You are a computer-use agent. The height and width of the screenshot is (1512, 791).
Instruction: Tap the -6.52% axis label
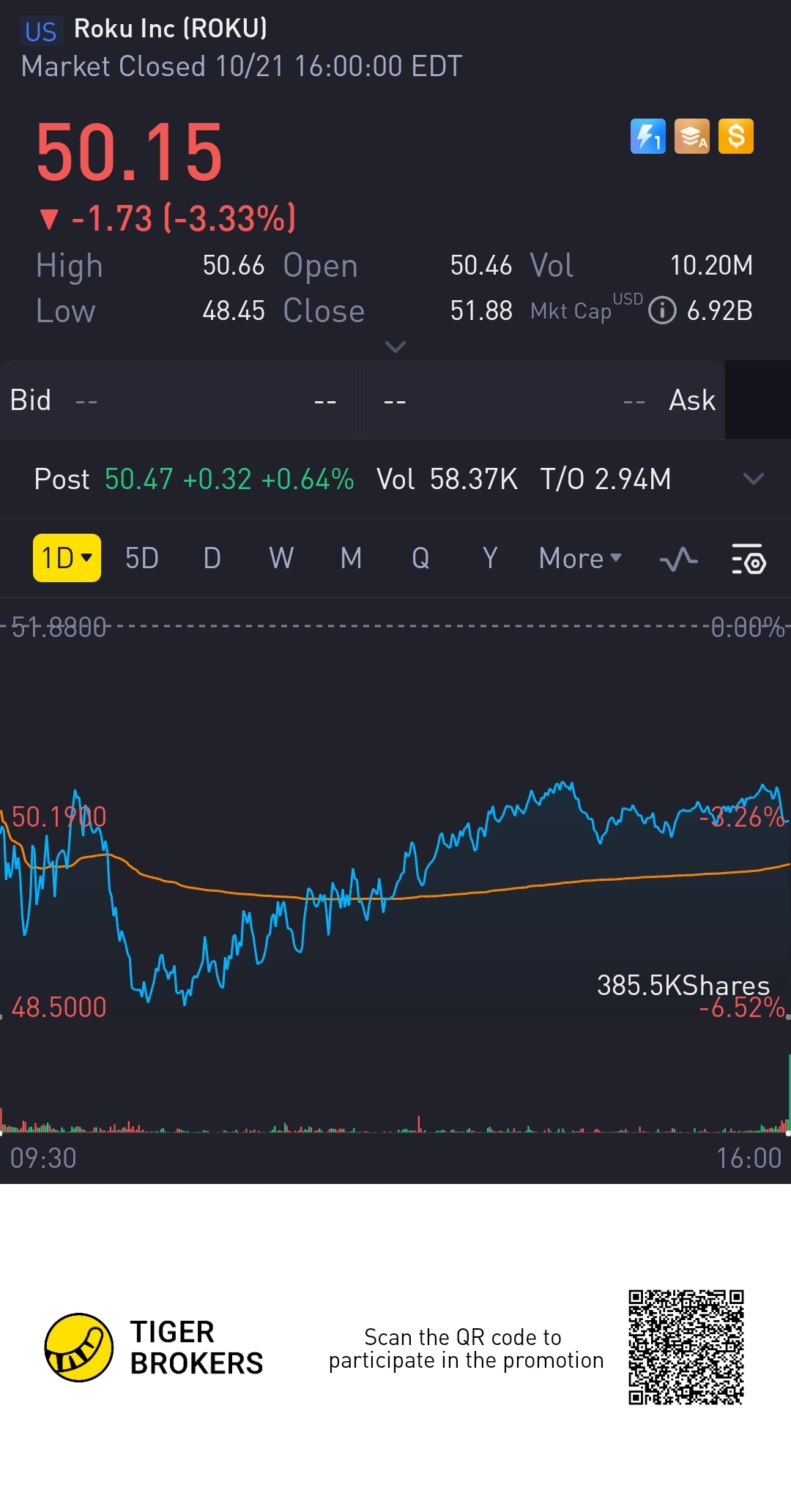(742, 1008)
